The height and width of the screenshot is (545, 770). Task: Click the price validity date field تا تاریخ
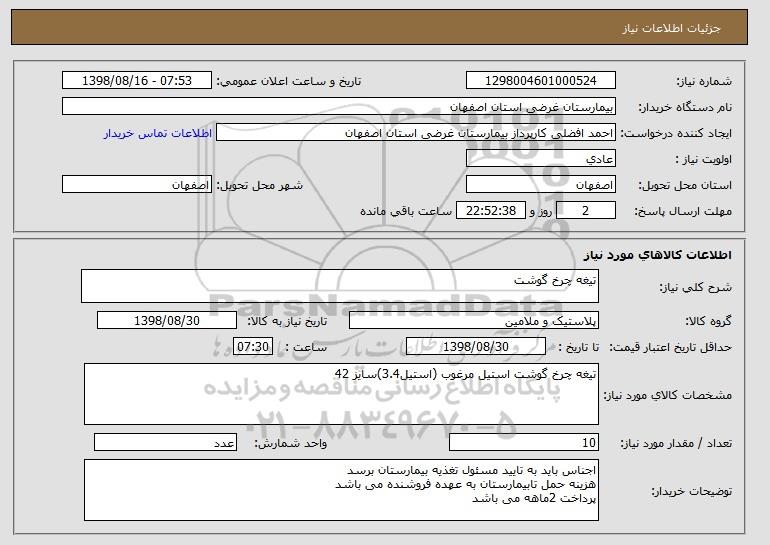click(x=476, y=347)
